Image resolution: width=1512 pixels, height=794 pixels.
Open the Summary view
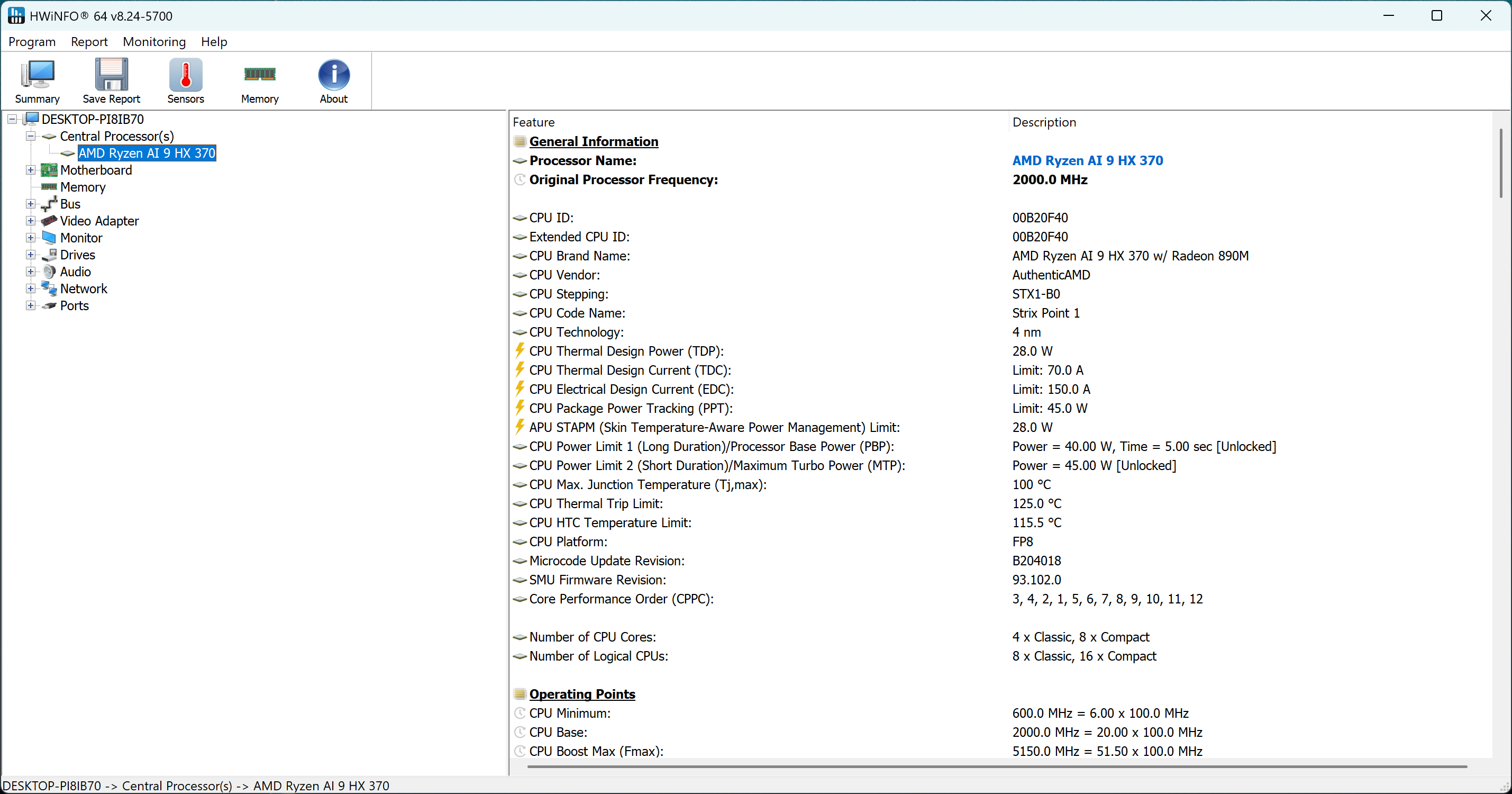37,80
